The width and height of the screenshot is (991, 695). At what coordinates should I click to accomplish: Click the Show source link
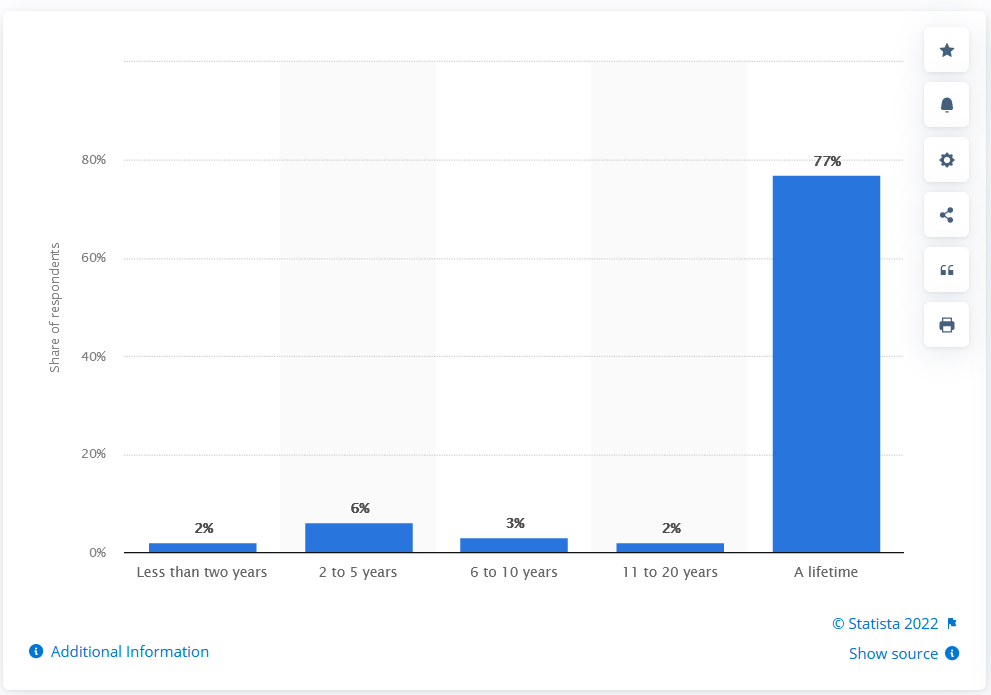pyautogui.click(x=893, y=653)
